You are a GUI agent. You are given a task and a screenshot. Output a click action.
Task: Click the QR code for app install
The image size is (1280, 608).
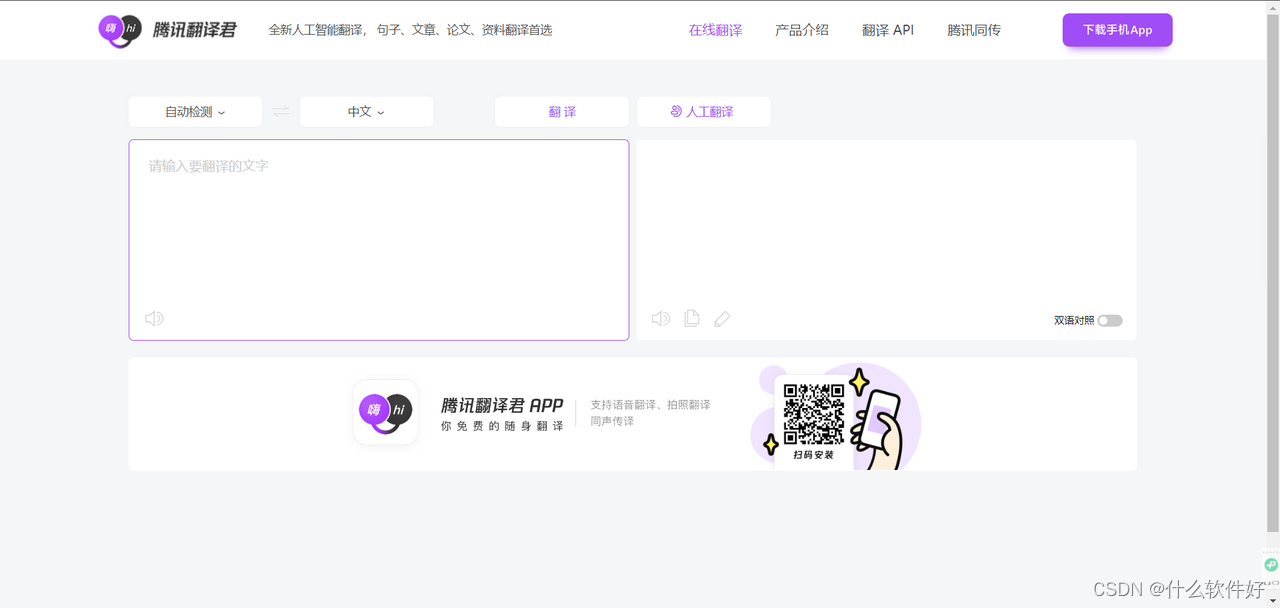814,414
